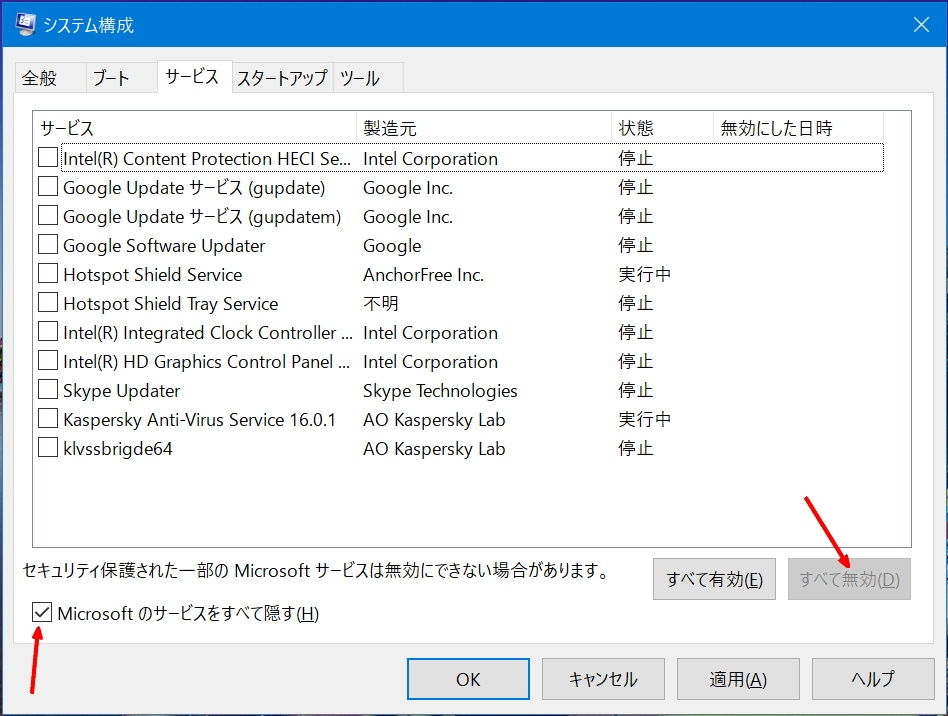Select the サービス tab
The height and width of the screenshot is (716, 948).
point(195,76)
